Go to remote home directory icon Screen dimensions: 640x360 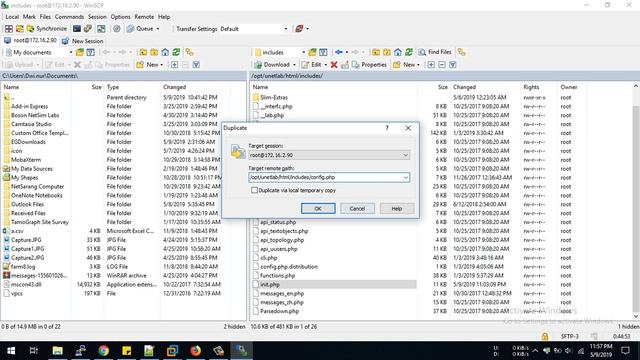[398, 52]
